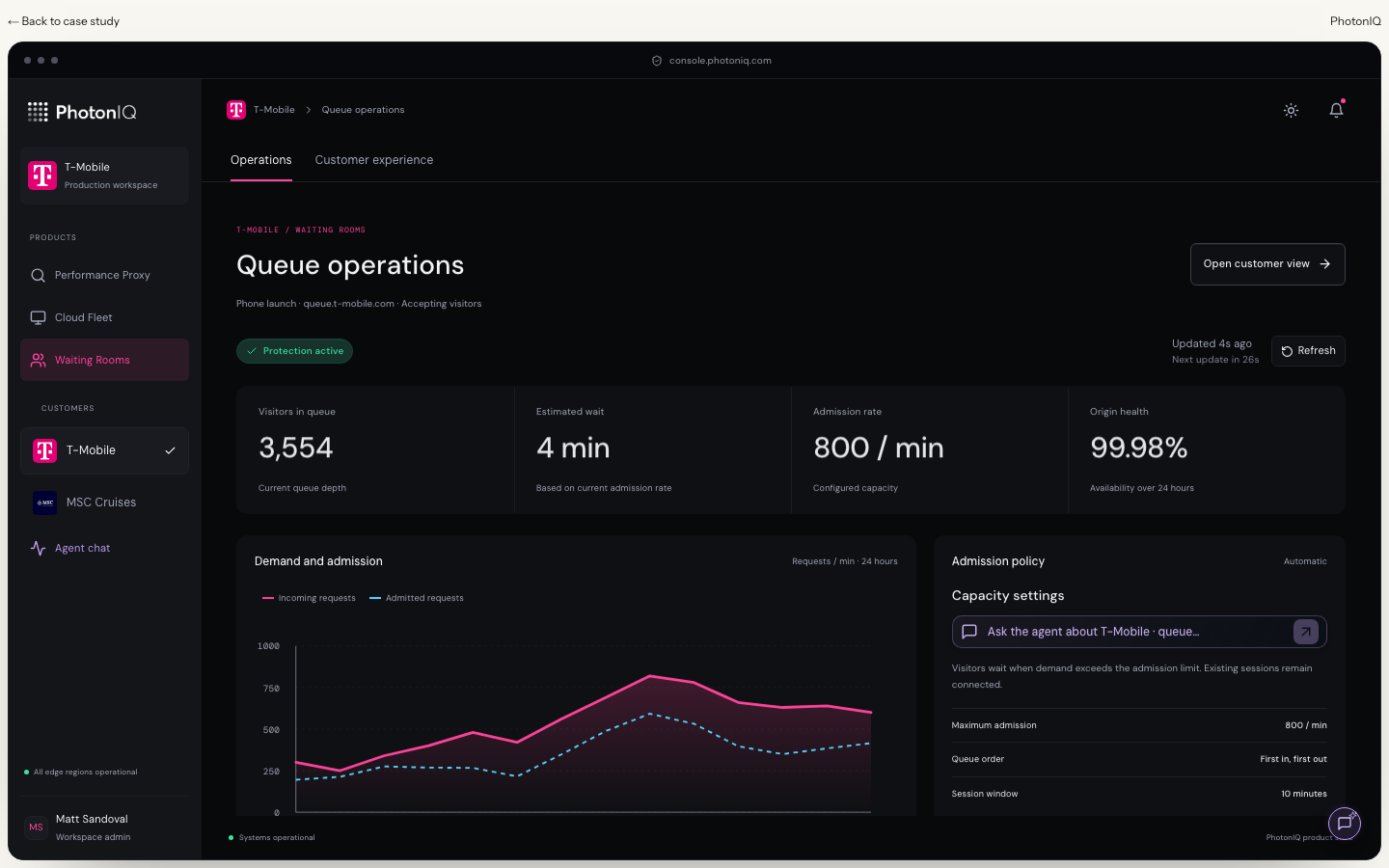The image size is (1389, 868).
Task: Click the 800 / min admission rate value
Action: coord(878,448)
